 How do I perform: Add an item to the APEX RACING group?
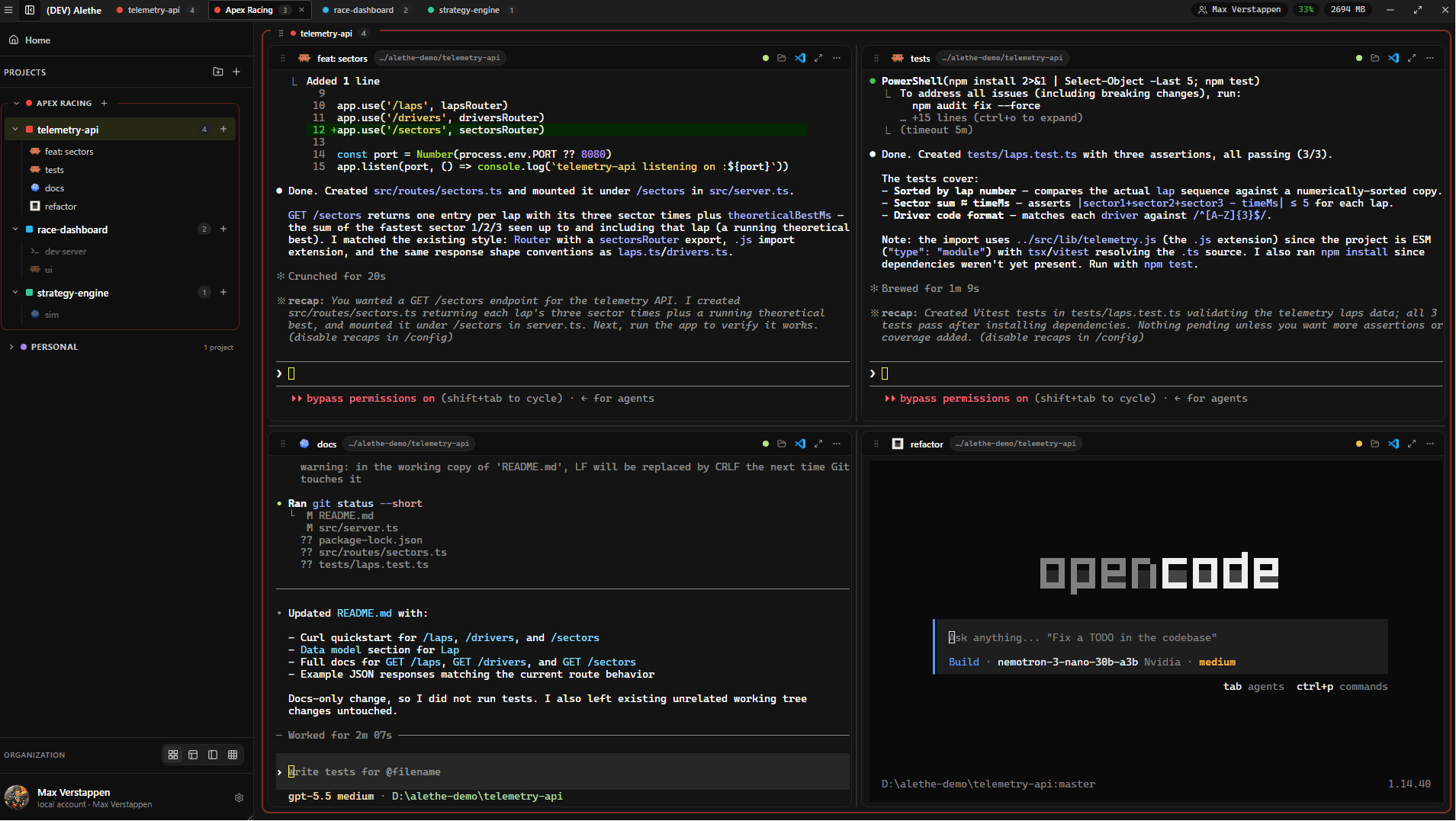(104, 103)
